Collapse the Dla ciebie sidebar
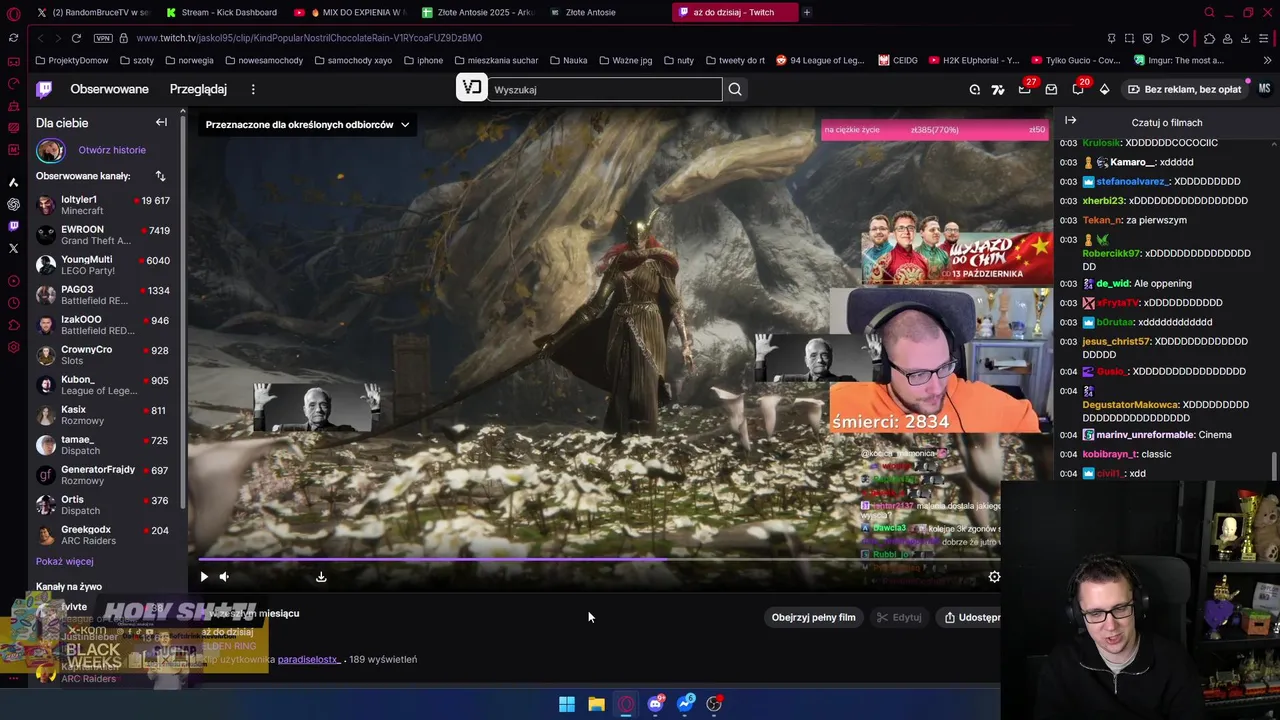The image size is (1280, 720). point(161,122)
